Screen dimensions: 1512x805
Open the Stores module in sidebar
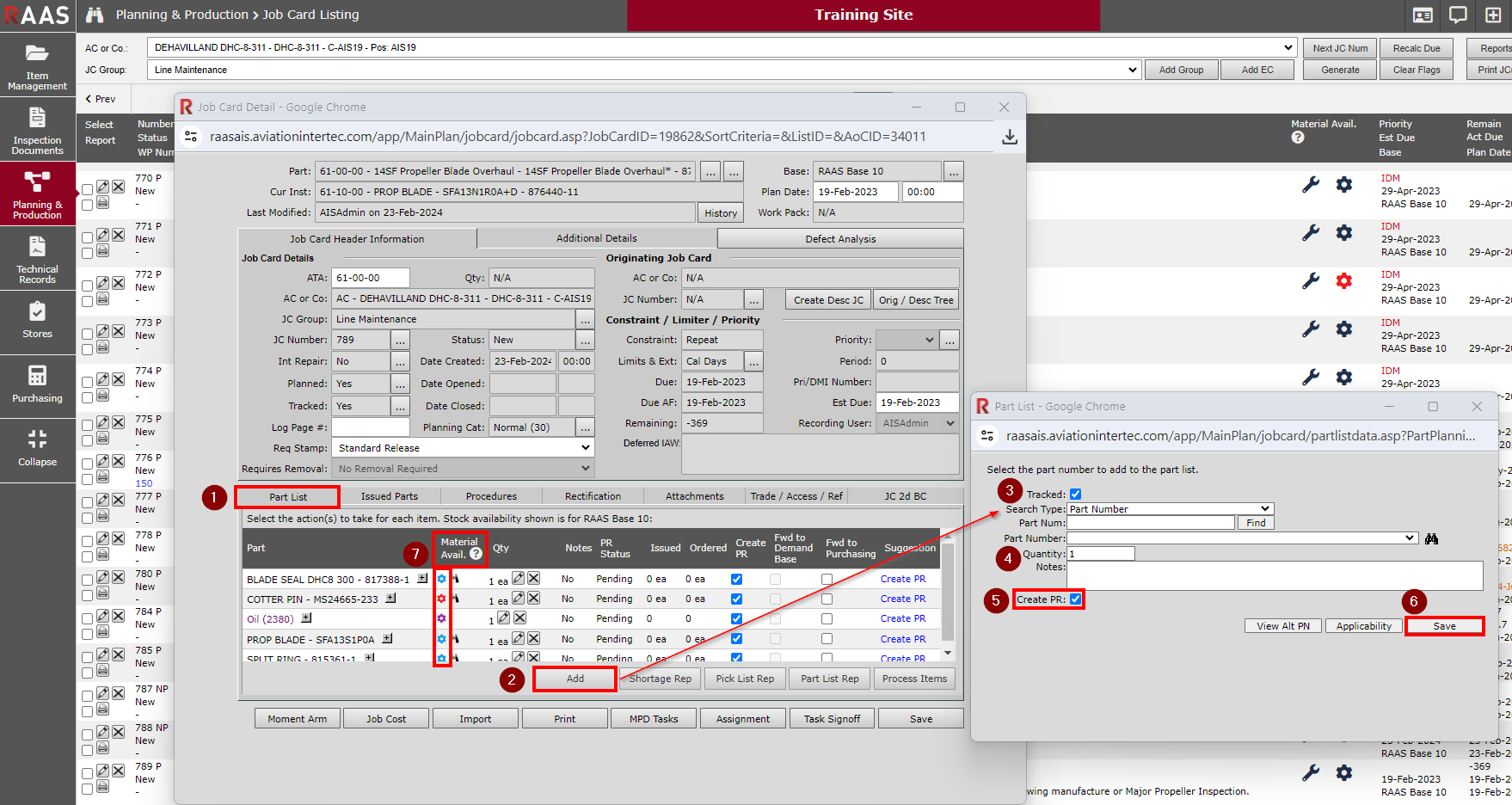tap(37, 320)
